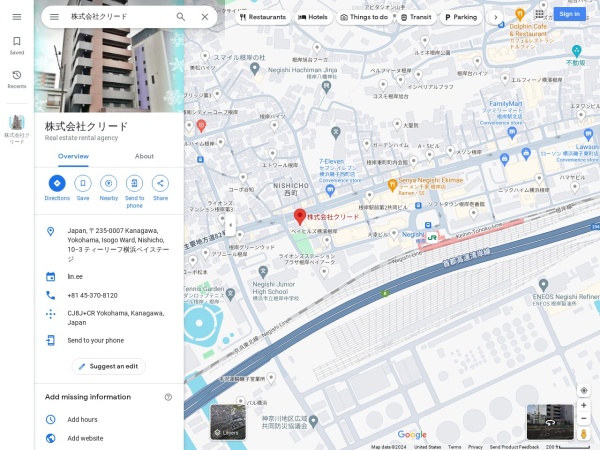Show your location button on map
600x450 pixels.
[584, 390]
